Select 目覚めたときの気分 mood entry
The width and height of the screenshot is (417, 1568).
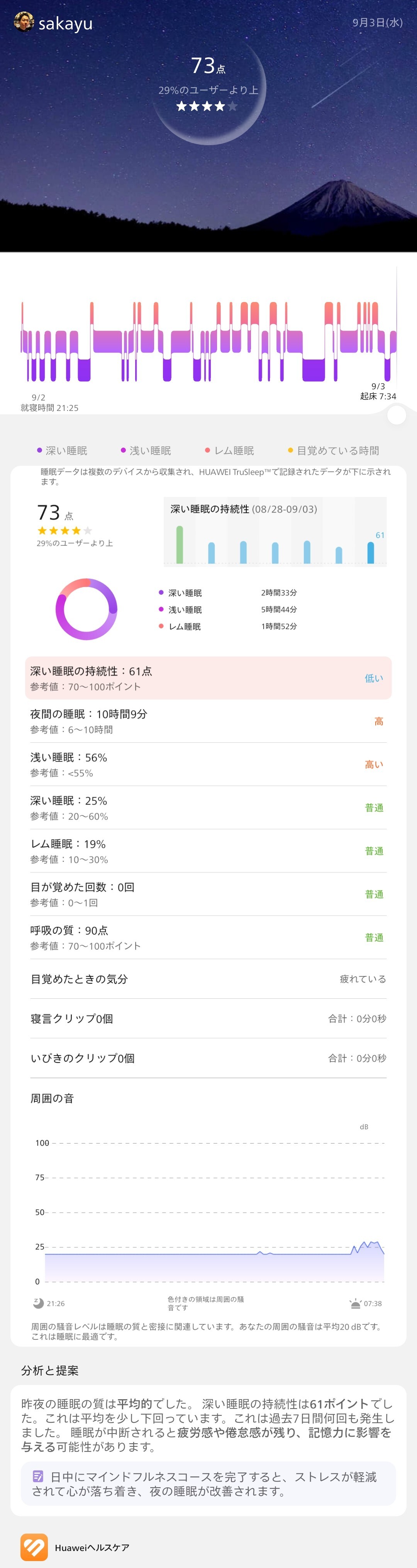coord(208,979)
